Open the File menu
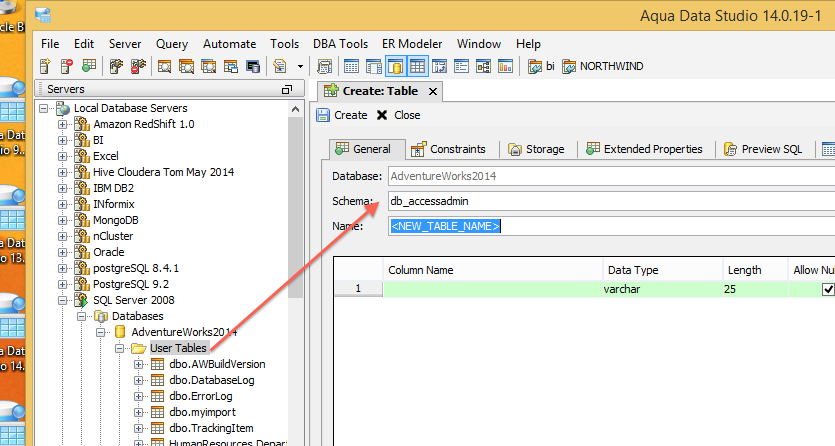This screenshot has height=446, width=835. click(x=50, y=44)
